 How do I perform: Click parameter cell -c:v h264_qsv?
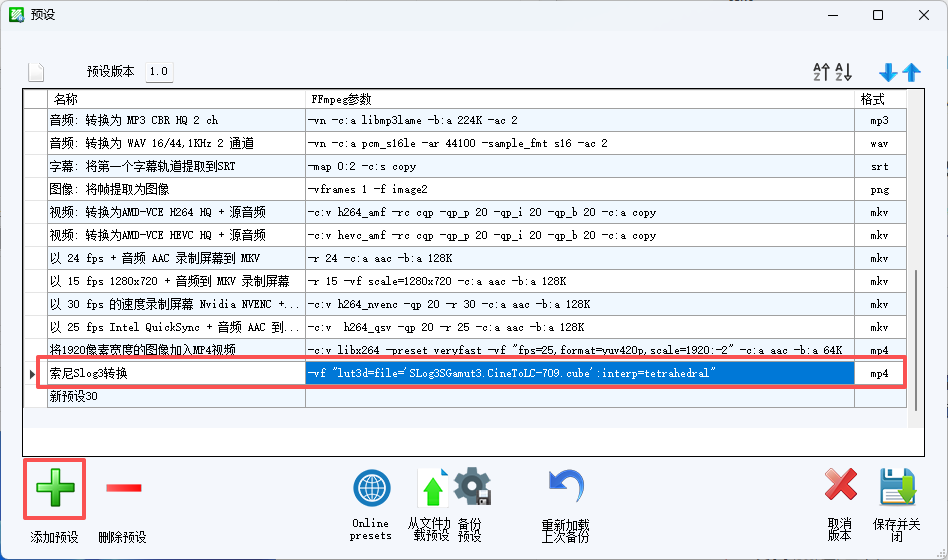pos(580,327)
